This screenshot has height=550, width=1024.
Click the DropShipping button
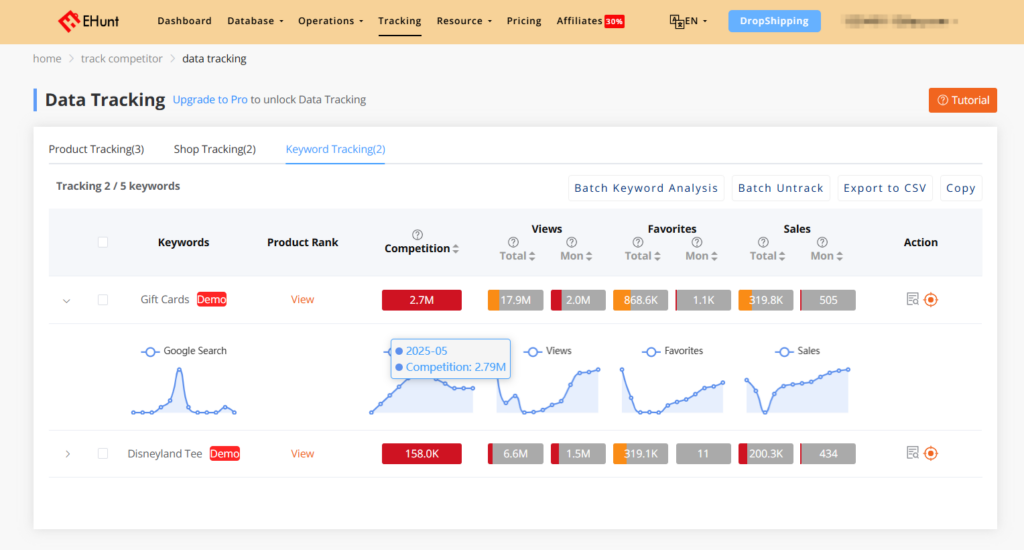tap(774, 21)
